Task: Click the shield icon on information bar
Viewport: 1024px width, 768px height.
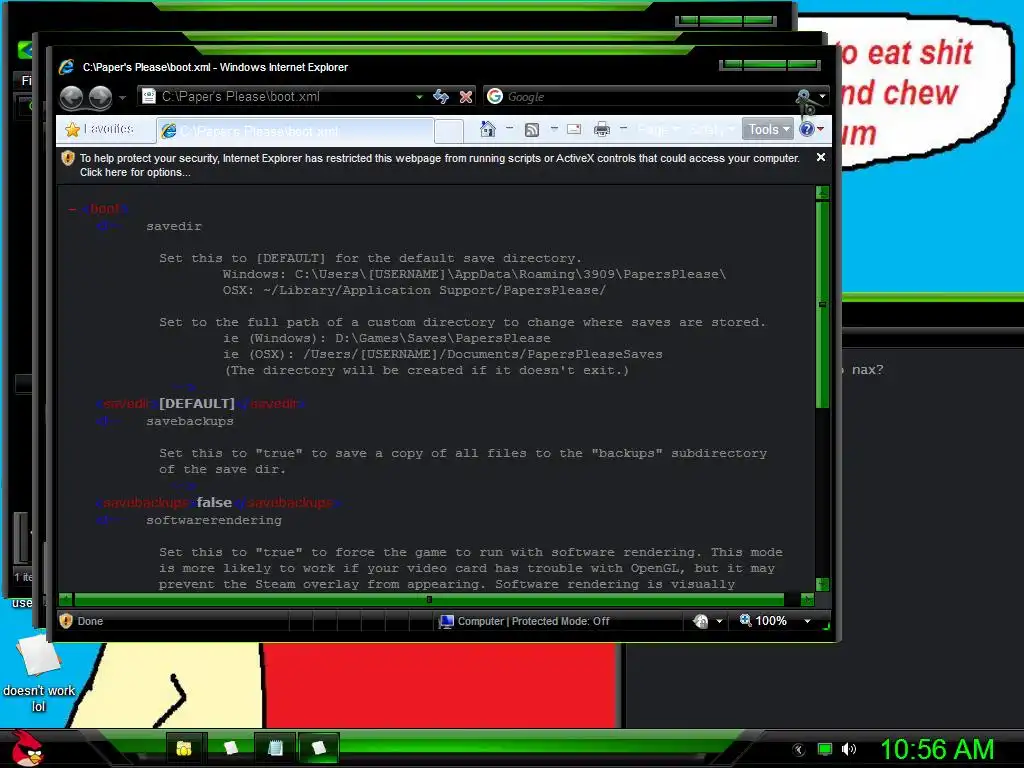Action: click(x=68, y=158)
